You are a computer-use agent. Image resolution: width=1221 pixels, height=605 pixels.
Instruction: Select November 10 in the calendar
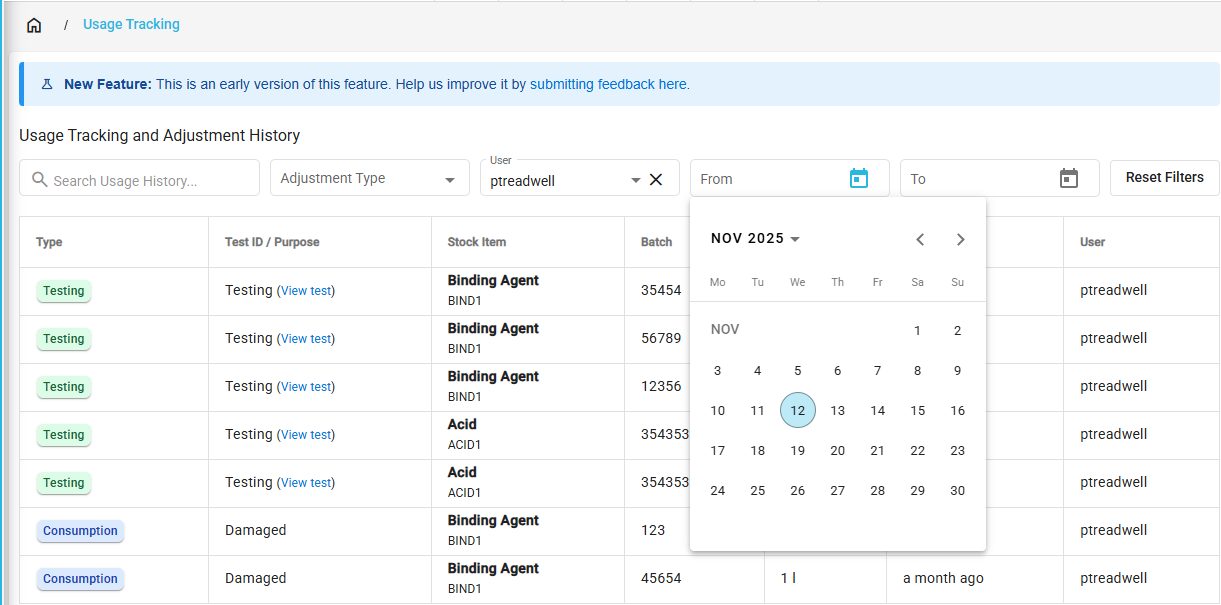(x=718, y=410)
